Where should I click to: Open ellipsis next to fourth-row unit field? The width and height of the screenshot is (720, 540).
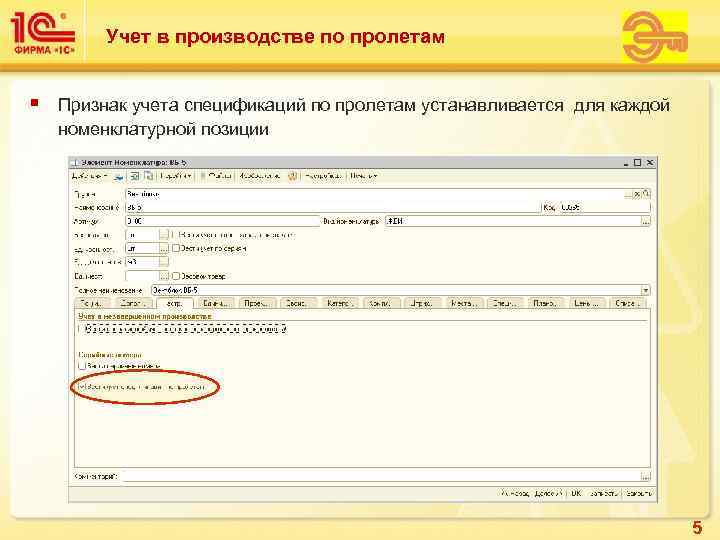click(x=163, y=262)
